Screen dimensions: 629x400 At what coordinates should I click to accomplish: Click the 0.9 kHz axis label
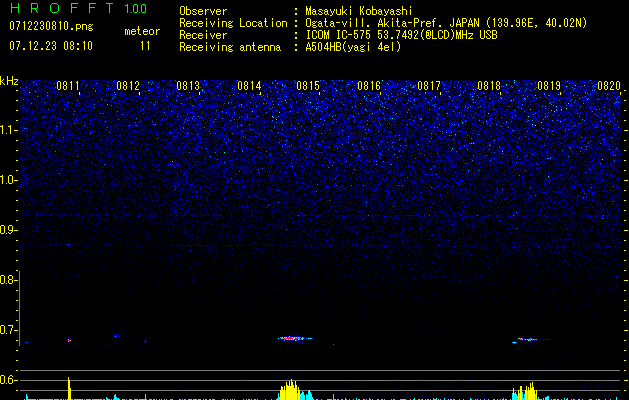coord(7,230)
